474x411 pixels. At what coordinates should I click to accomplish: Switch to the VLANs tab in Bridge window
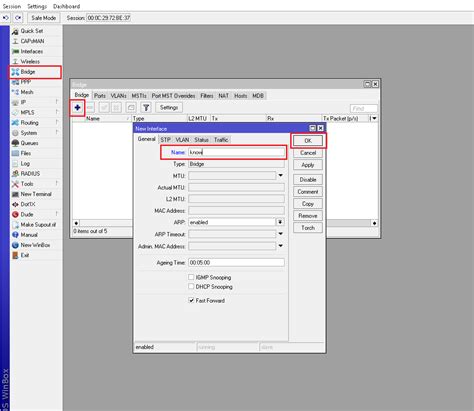point(119,96)
